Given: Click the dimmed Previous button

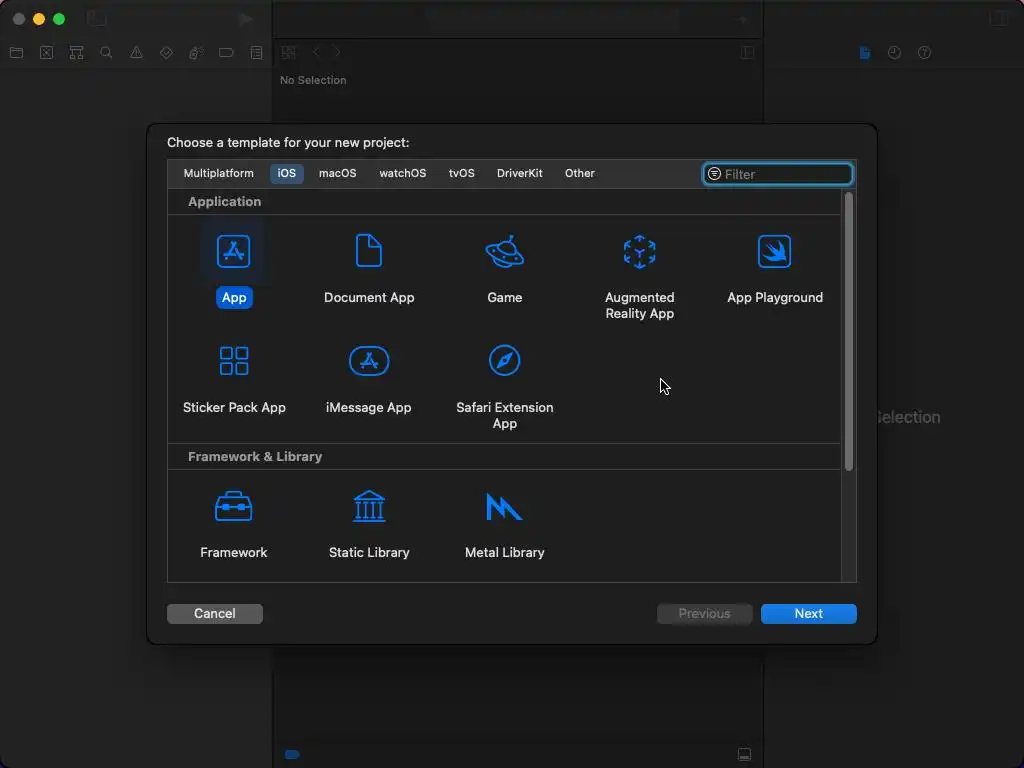Looking at the screenshot, I should (704, 613).
